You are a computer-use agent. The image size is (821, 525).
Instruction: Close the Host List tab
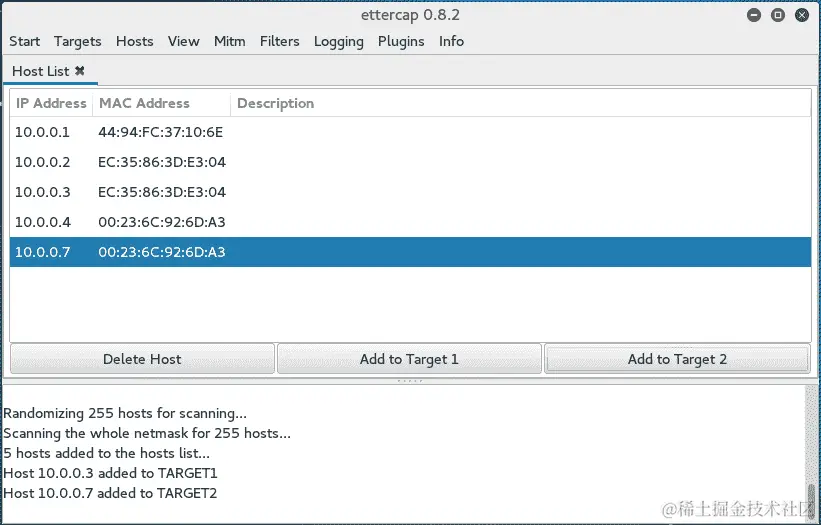pyautogui.click(x=80, y=71)
